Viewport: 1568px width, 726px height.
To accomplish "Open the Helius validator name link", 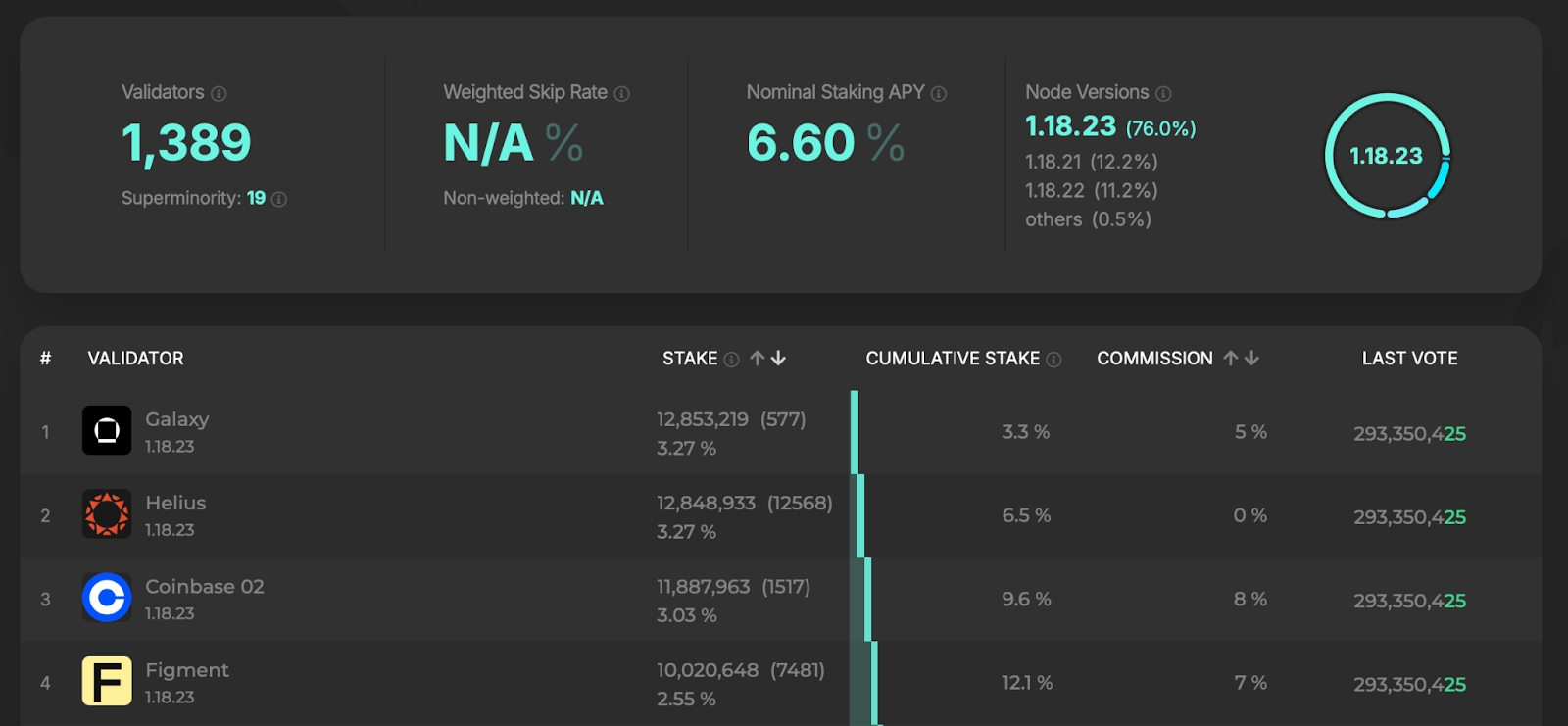I will point(175,503).
